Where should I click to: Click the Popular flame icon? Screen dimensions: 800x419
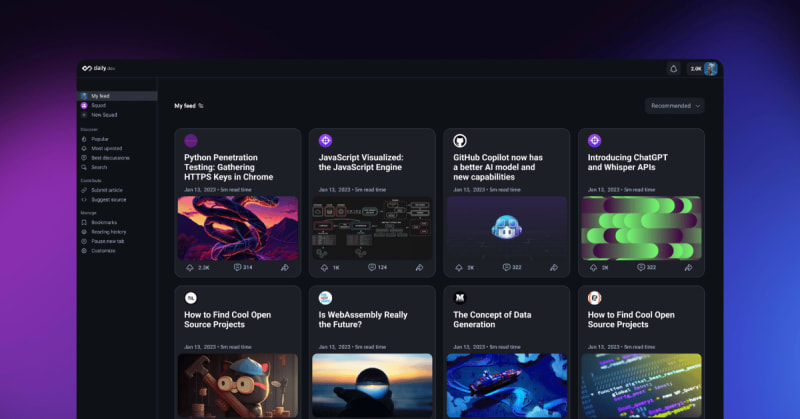click(x=84, y=139)
